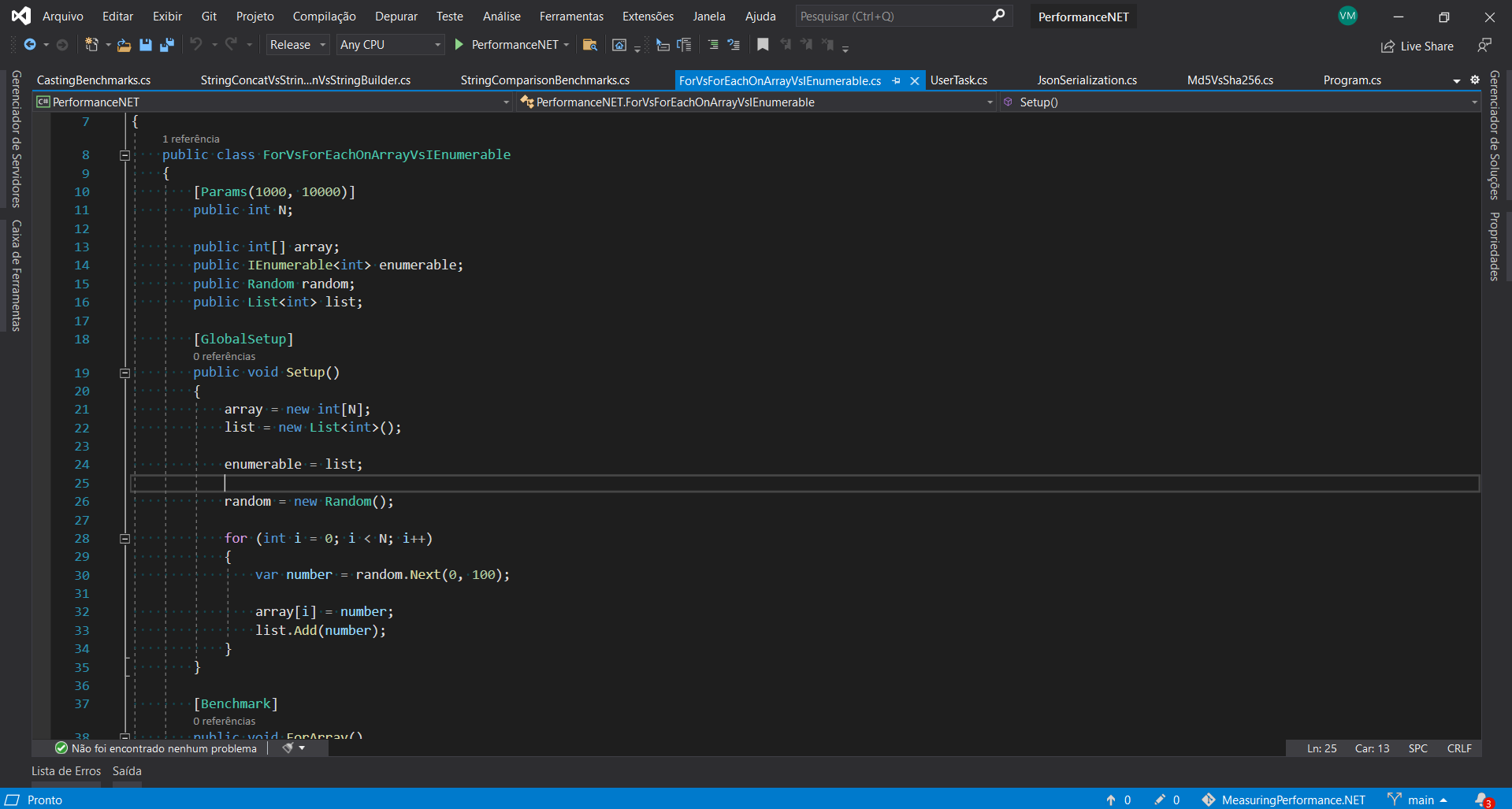
Task: Click the Open File folder icon
Action: [x=124, y=45]
